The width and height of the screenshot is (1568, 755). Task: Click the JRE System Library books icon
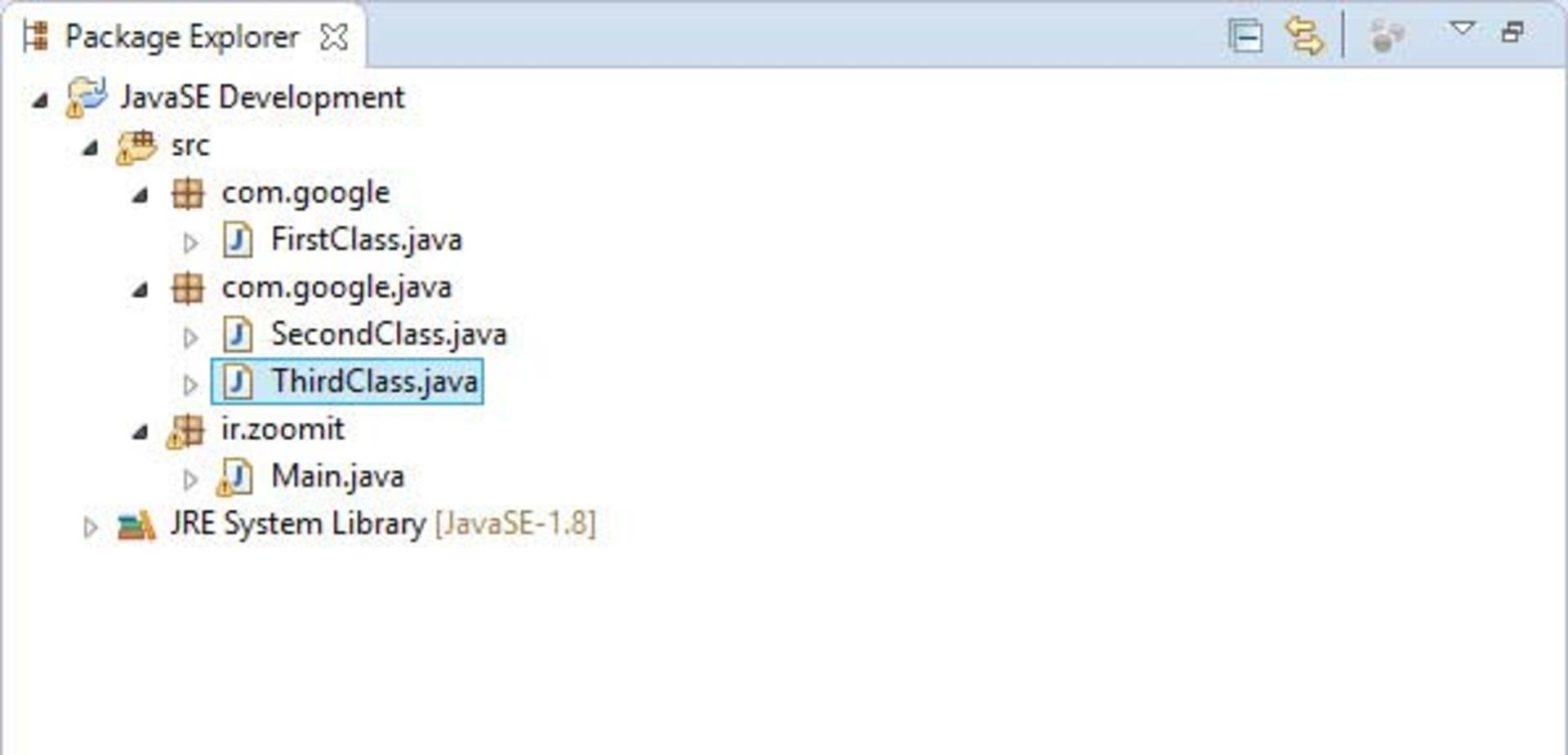(136, 525)
